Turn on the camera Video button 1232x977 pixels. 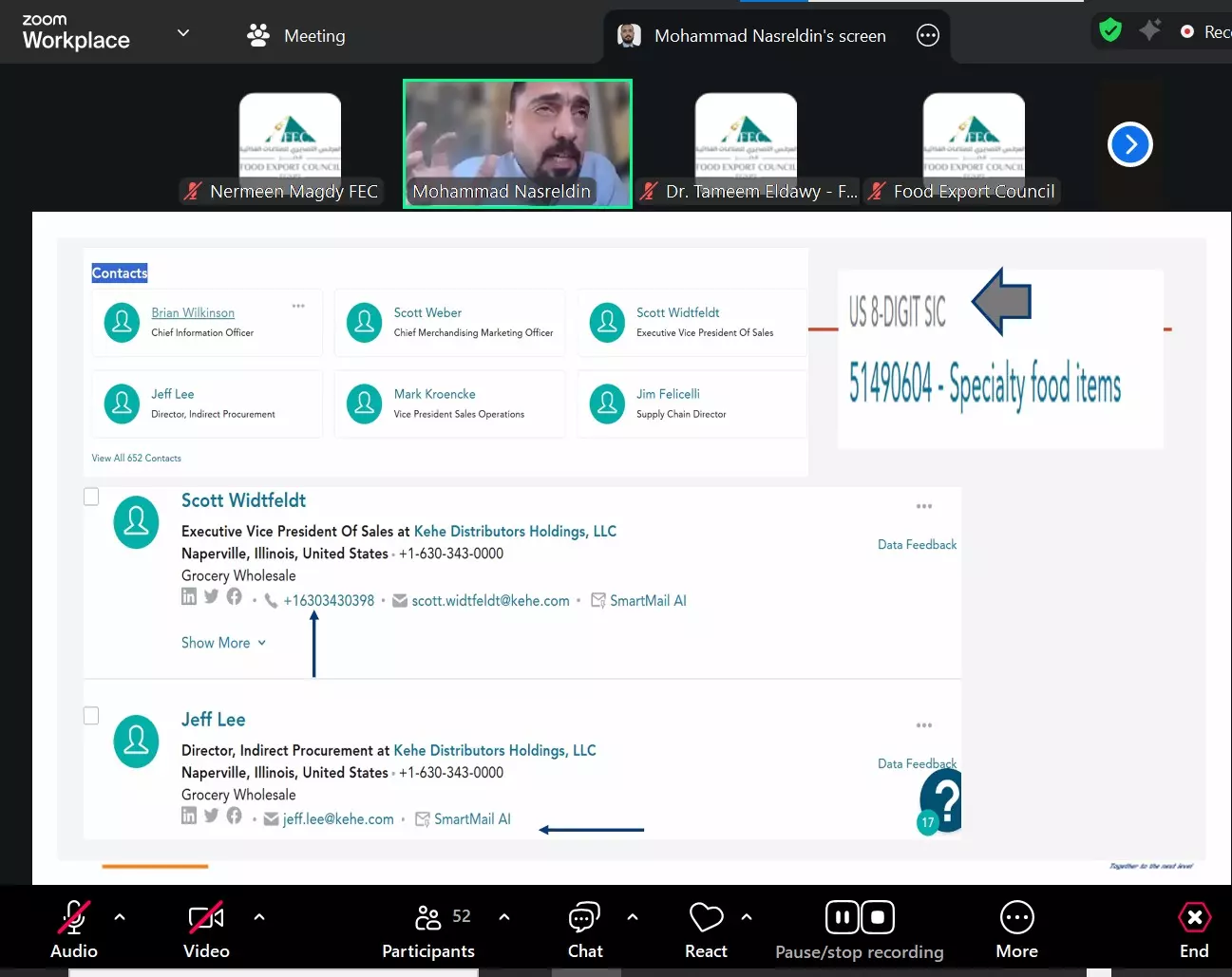(x=206, y=930)
